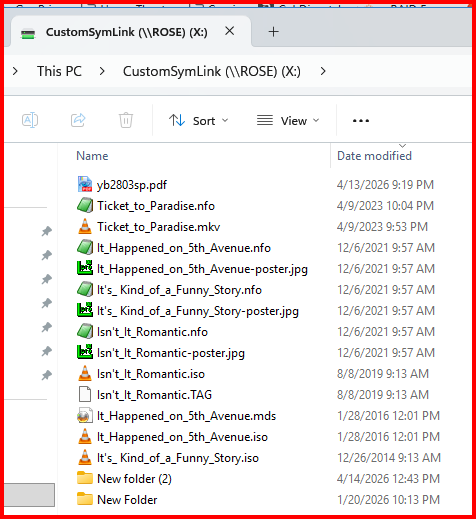Expand chevron after CustomSymLink breadcrumb
The height and width of the screenshot is (519, 476).
coord(323,71)
